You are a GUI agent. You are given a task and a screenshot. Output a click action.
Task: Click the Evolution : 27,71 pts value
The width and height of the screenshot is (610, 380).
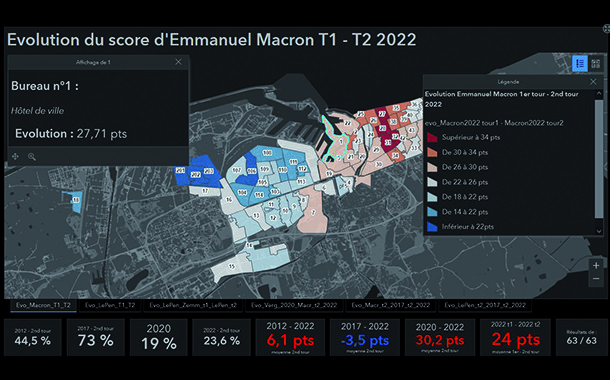[102, 134]
